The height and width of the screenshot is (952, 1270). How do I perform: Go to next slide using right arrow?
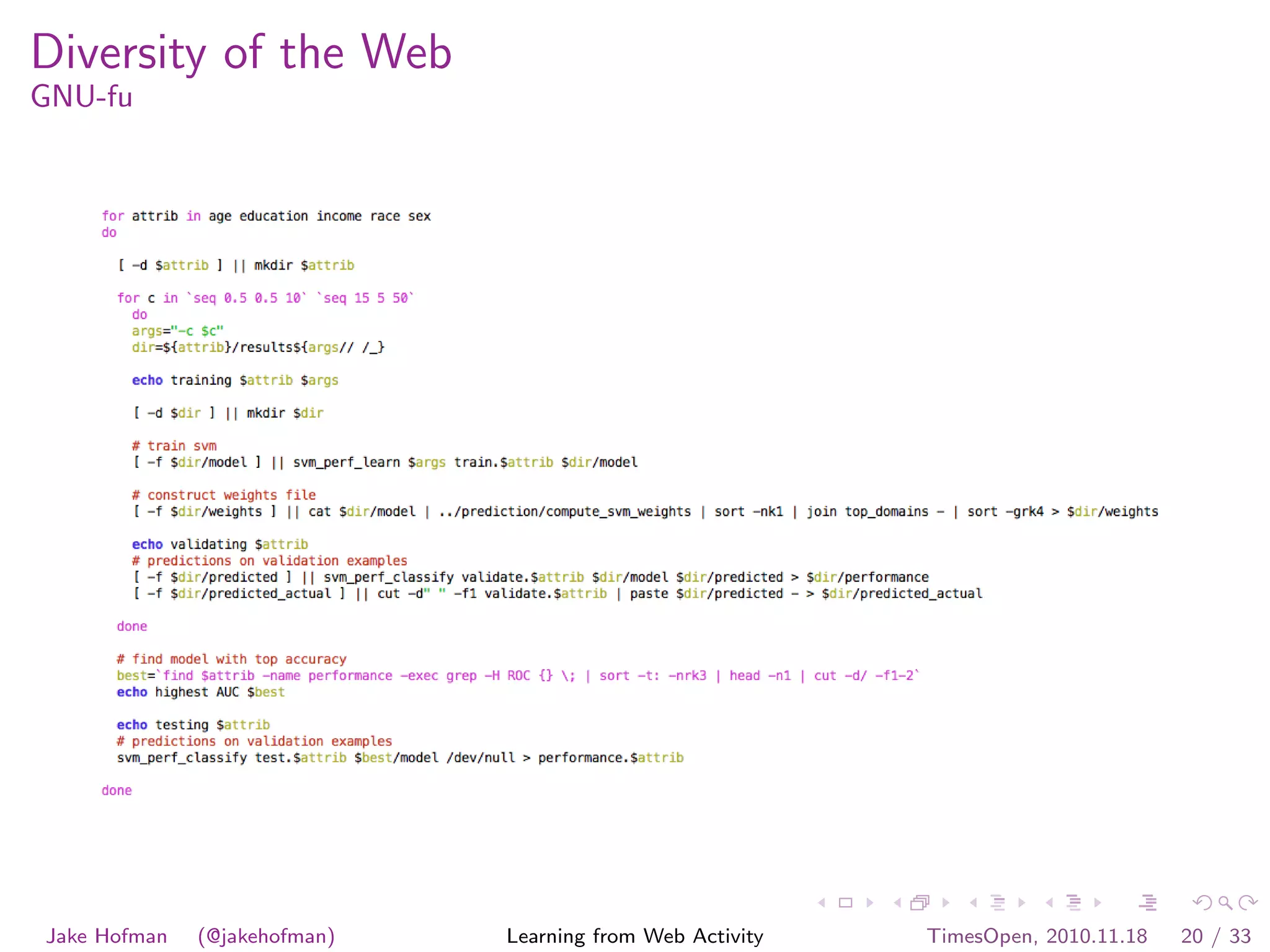coord(869,902)
